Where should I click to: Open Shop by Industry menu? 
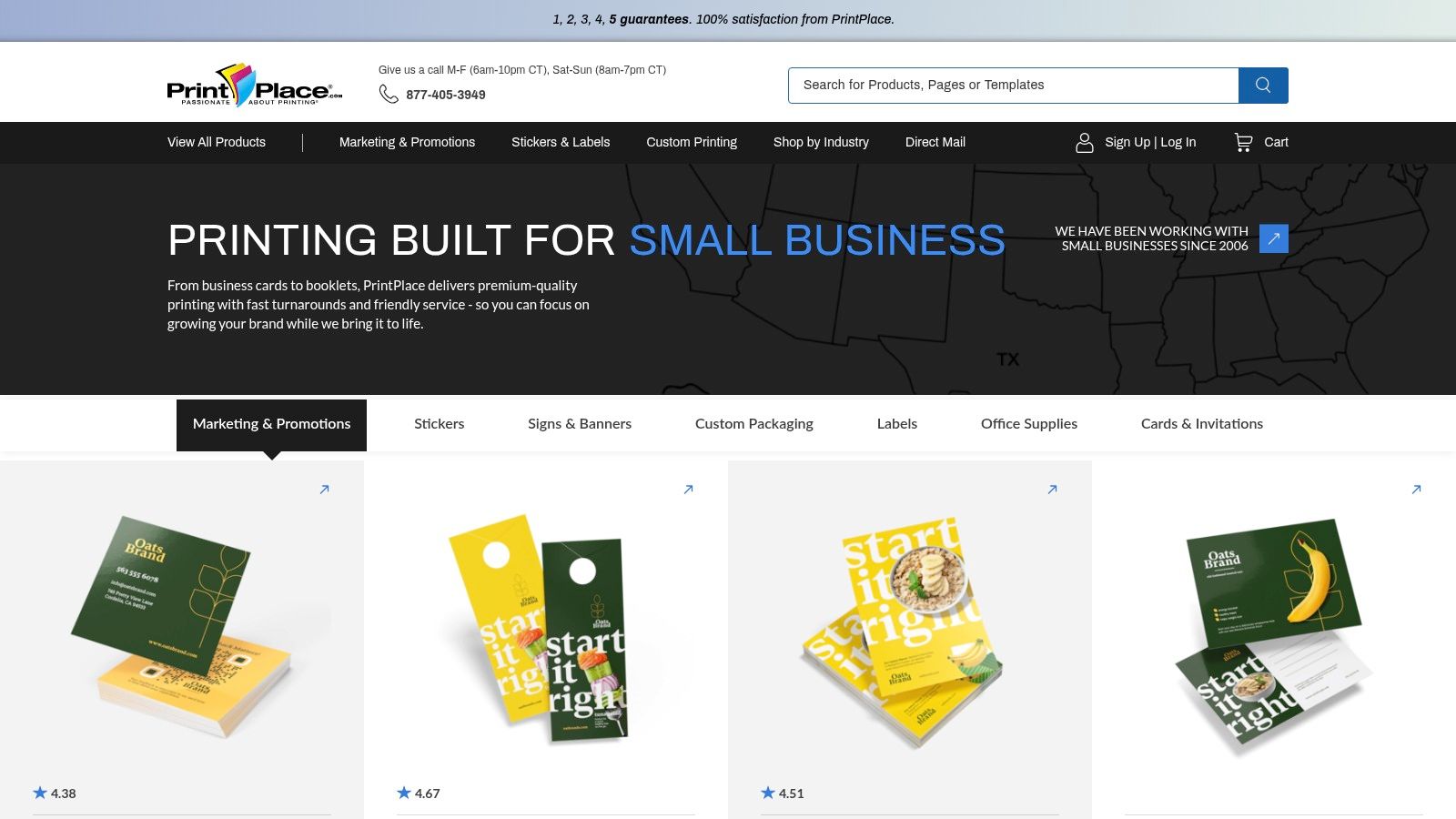[821, 142]
